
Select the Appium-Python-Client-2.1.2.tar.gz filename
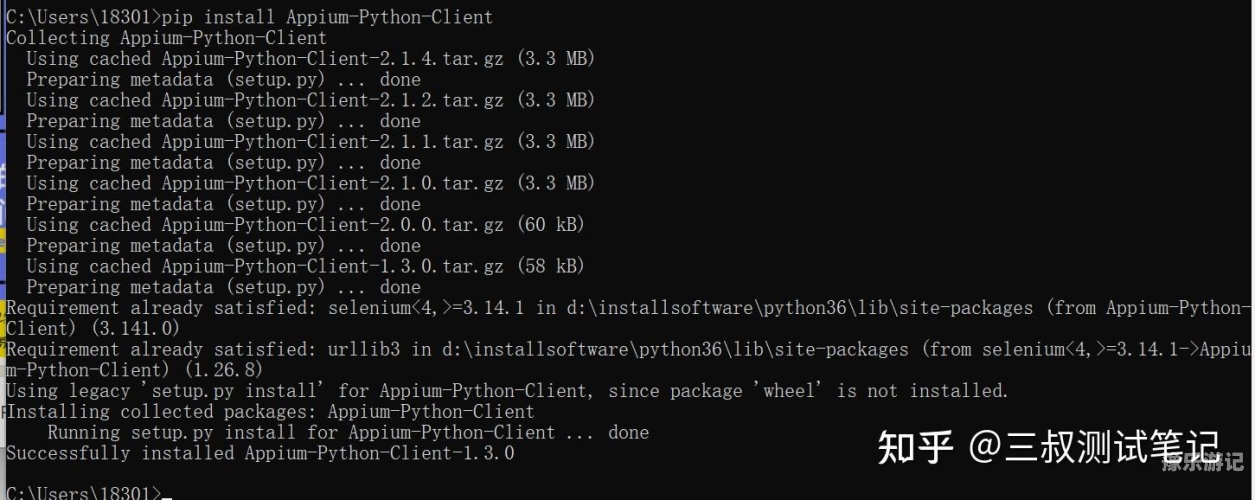(334, 100)
